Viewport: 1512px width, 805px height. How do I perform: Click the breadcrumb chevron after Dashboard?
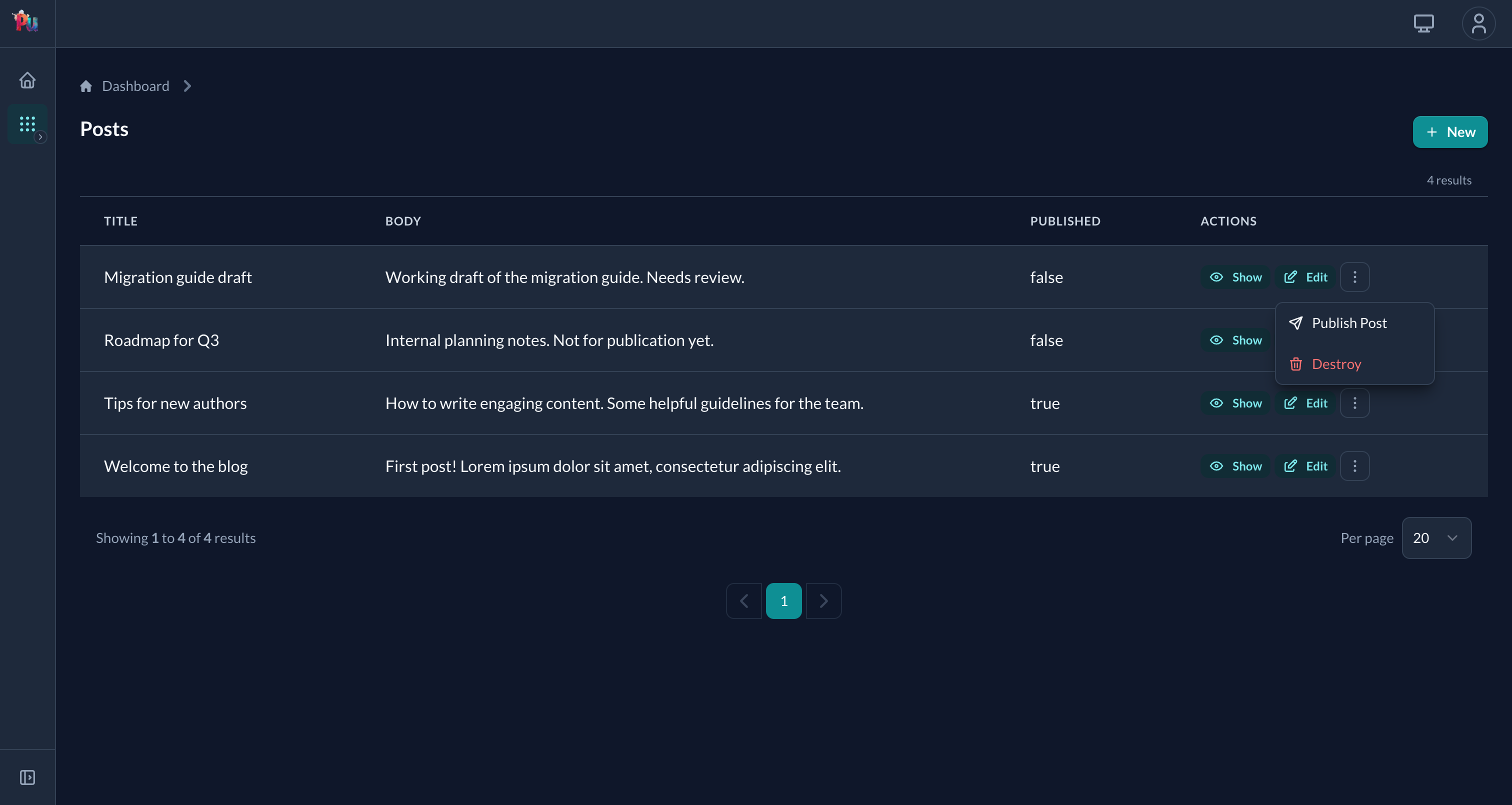[187, 86]
